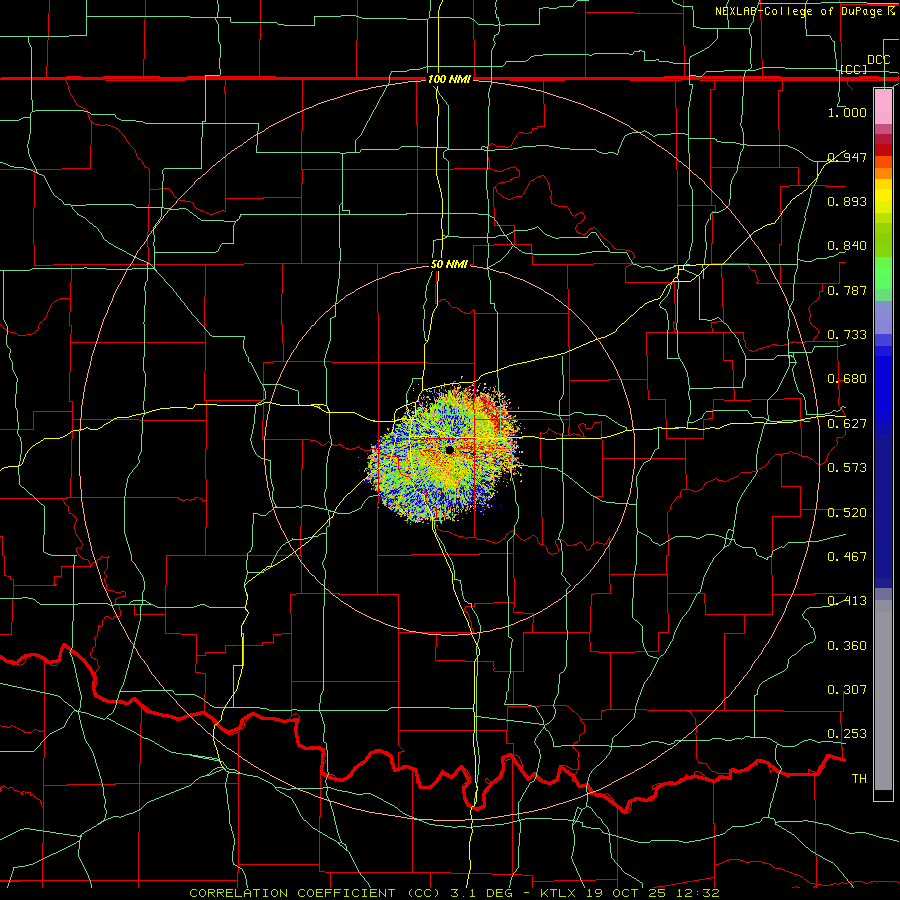Click the 0.840 color scale value

click(847, 246)
